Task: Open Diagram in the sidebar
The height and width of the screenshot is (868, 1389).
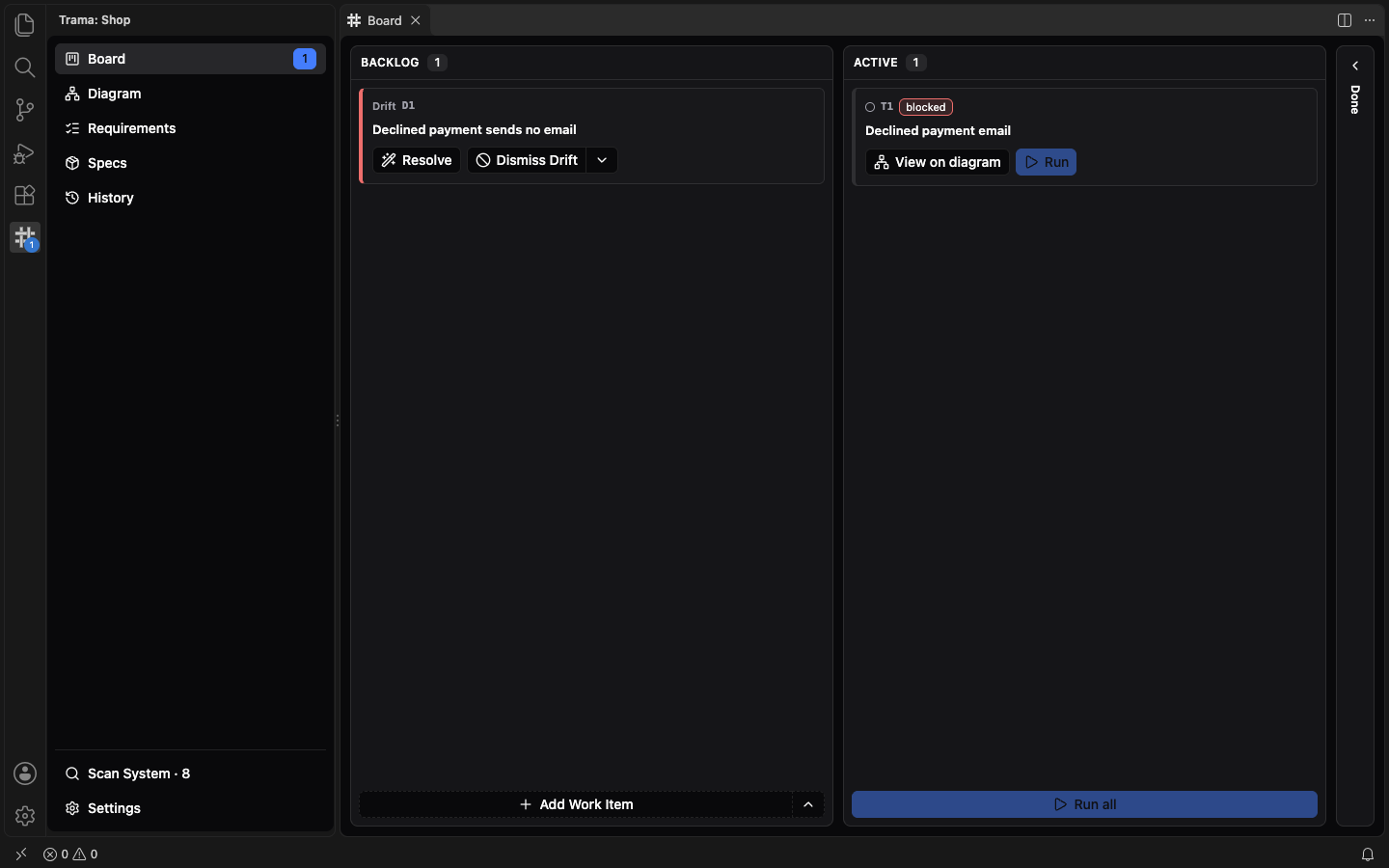Action: click(190, 94)
